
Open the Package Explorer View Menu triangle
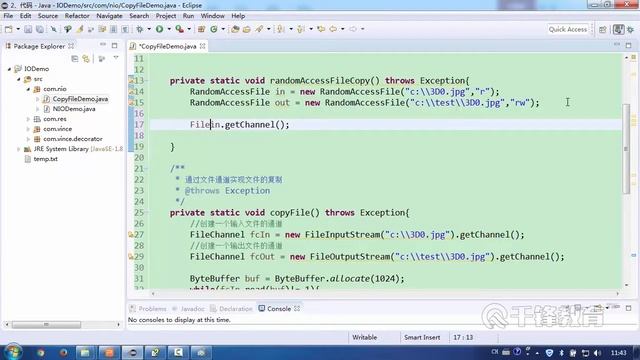(116, 58)
